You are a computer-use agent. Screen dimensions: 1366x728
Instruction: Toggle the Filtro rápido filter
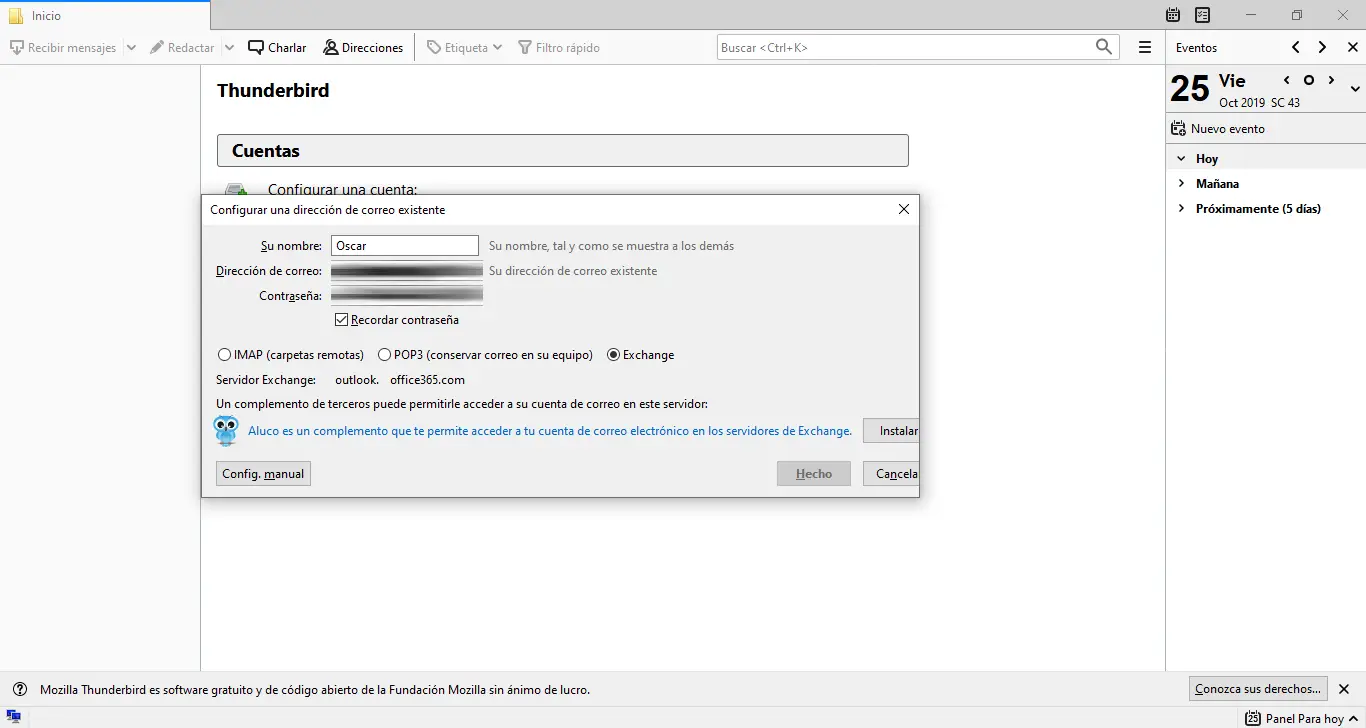559,47
